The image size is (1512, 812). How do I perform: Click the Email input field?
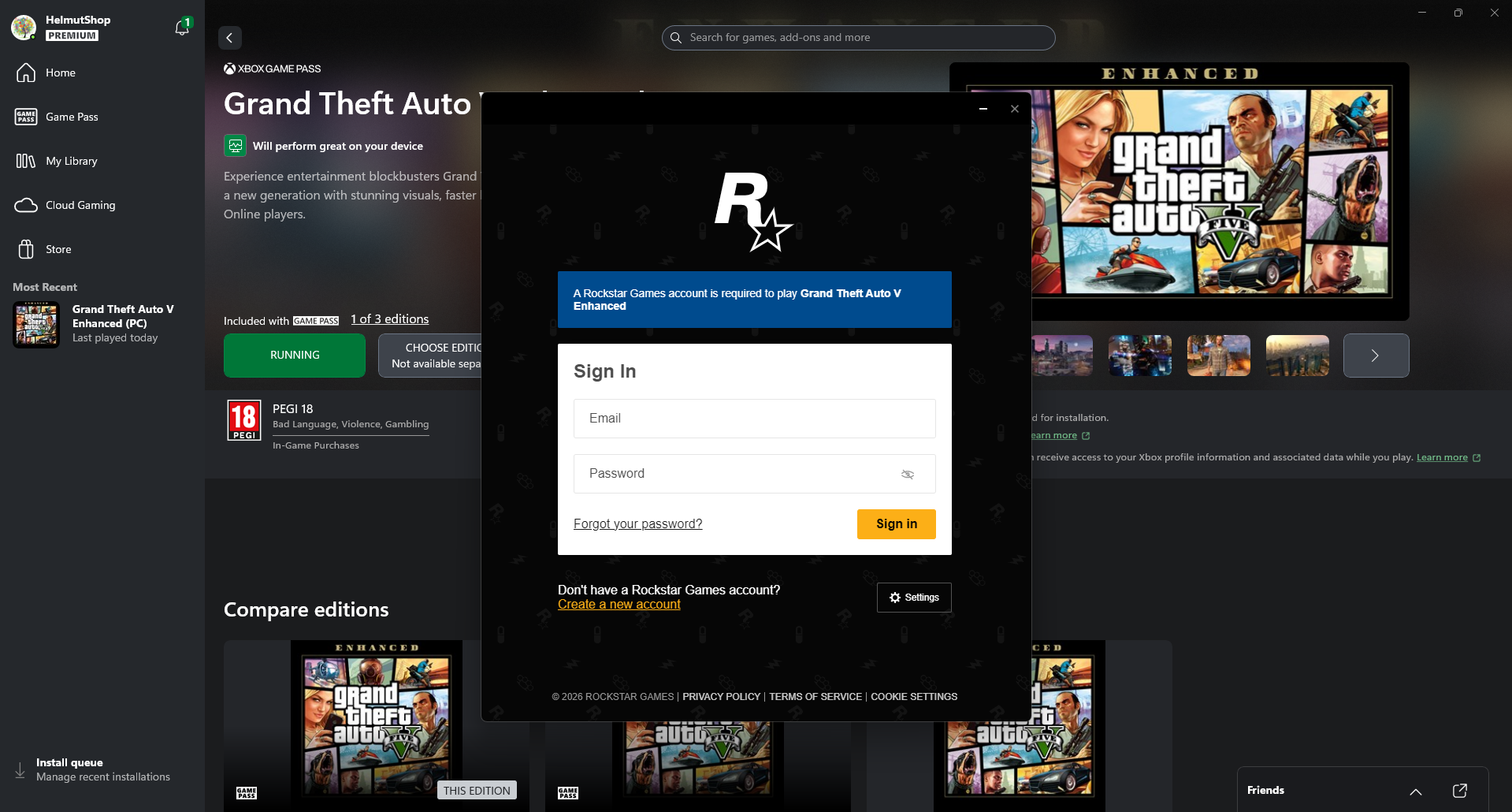[x=755, y=419]
